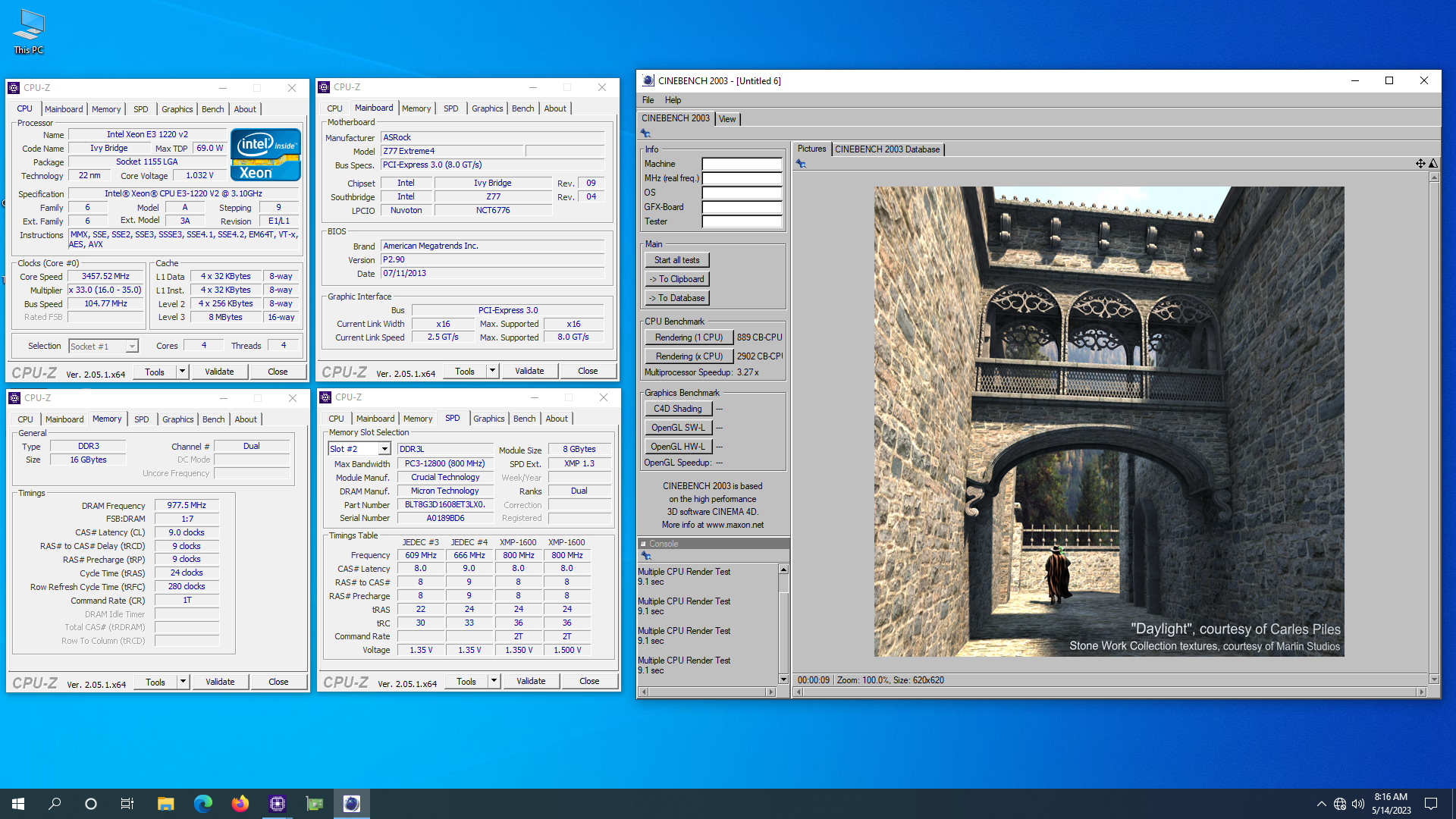Viewport: 1456px width, 819px height.
Task: Expand the Tools dropdown arrow in CPU tab window
Action: point(182,372)
